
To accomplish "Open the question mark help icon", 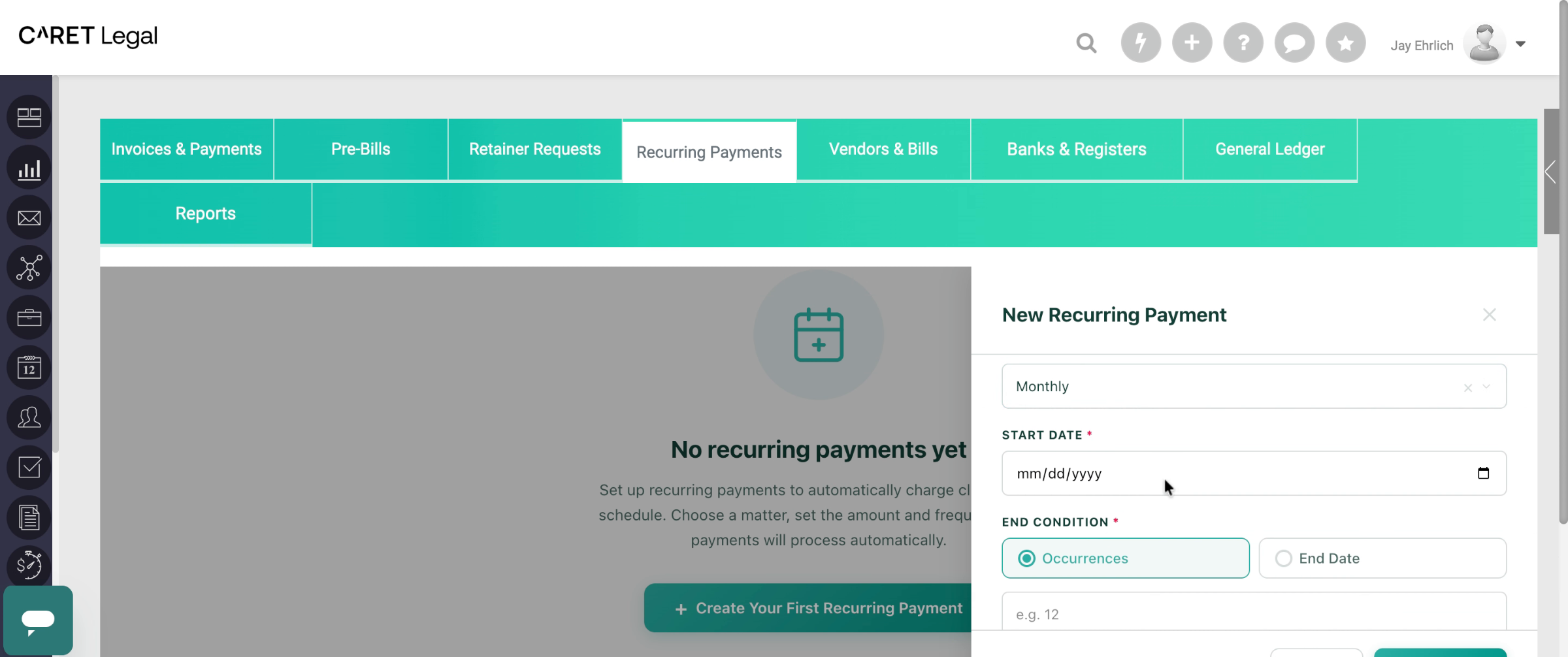I will pyautogui.click(x=1243, y=43).
